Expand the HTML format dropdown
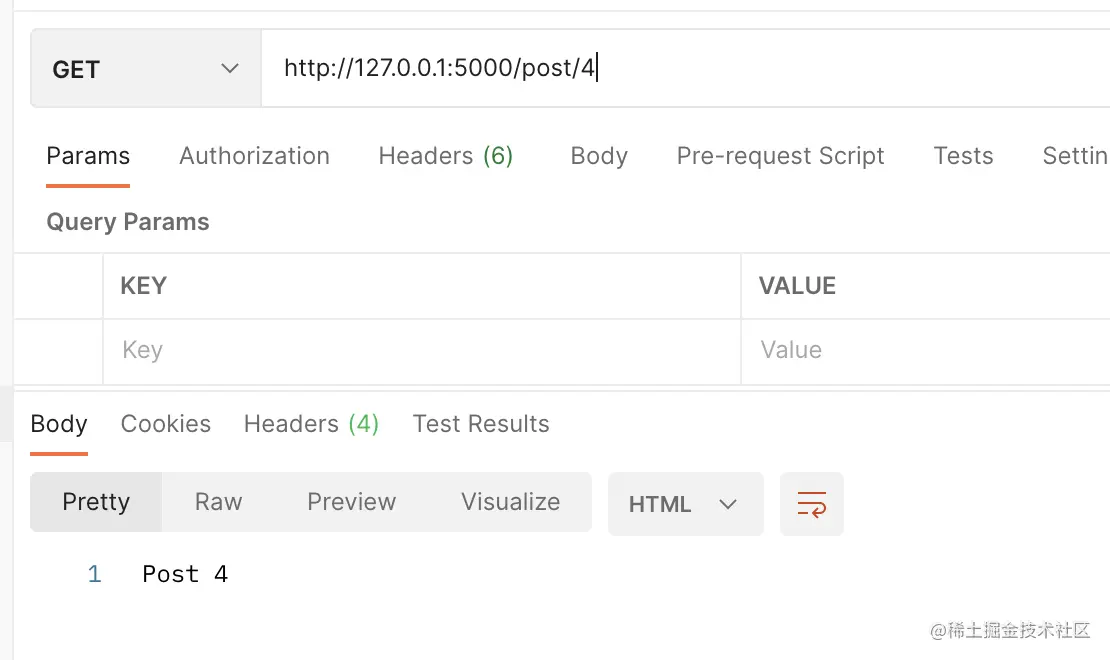The width and height of the screenshot is (1110, 660). tap(685, 505)
